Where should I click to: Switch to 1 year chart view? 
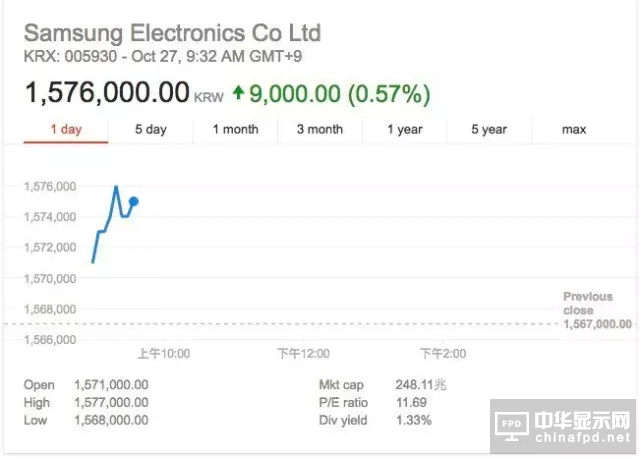click(405, 130)
